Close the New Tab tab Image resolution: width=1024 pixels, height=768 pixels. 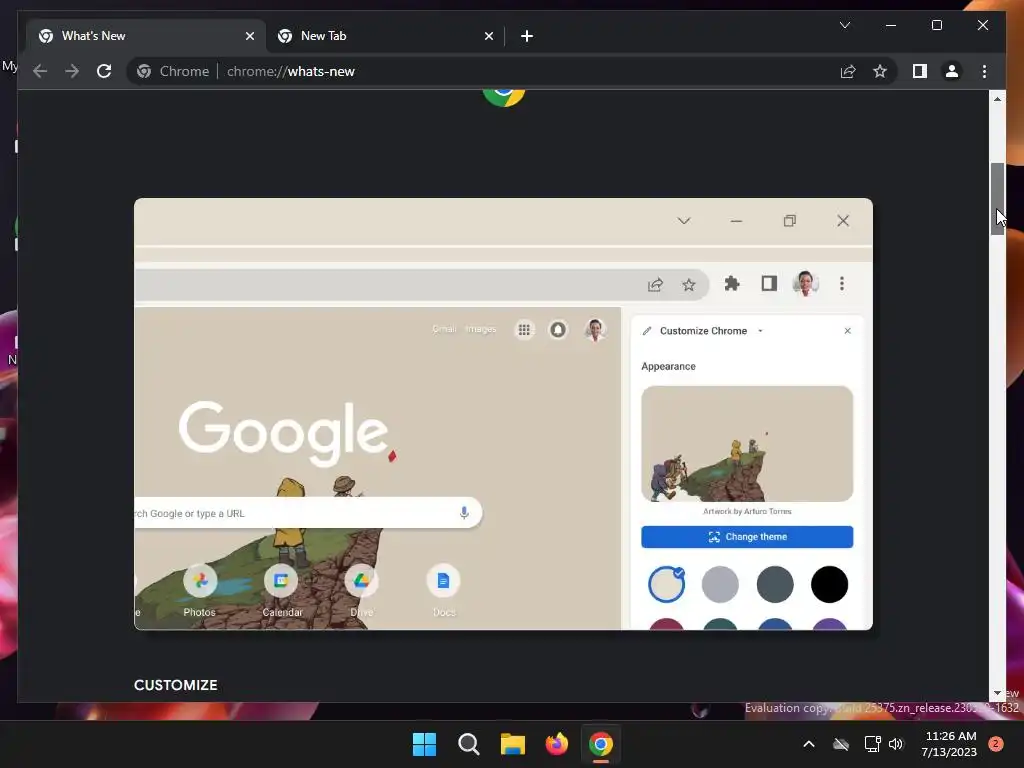pos(488,36)
